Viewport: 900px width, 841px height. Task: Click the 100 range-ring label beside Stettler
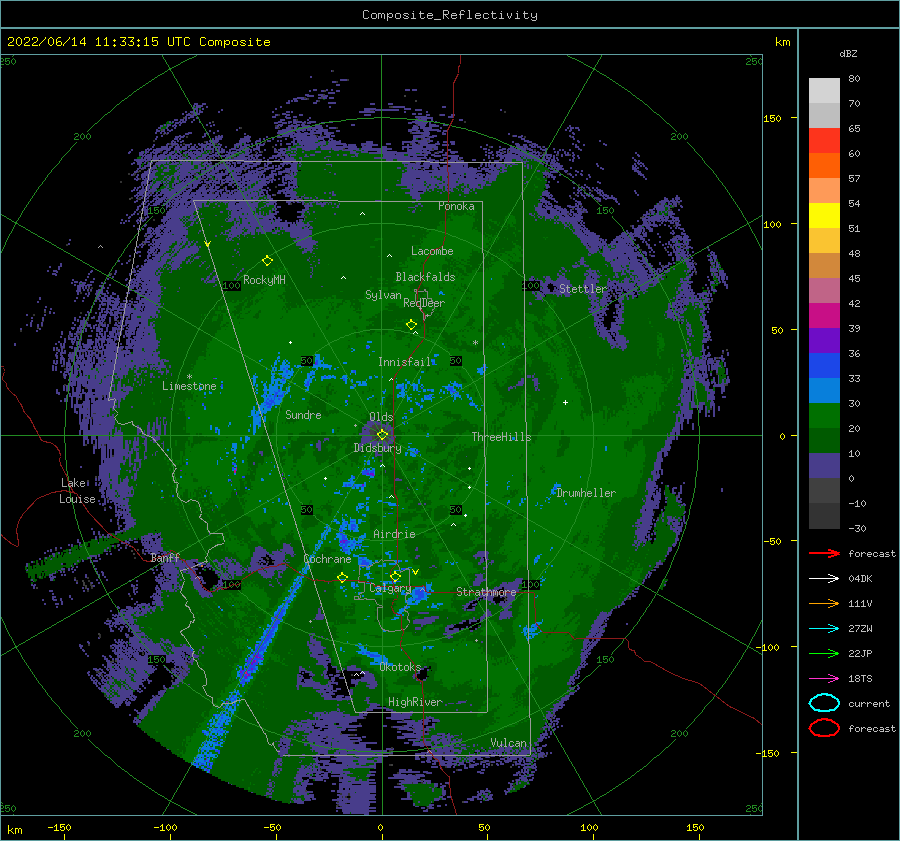pos(531,285)
